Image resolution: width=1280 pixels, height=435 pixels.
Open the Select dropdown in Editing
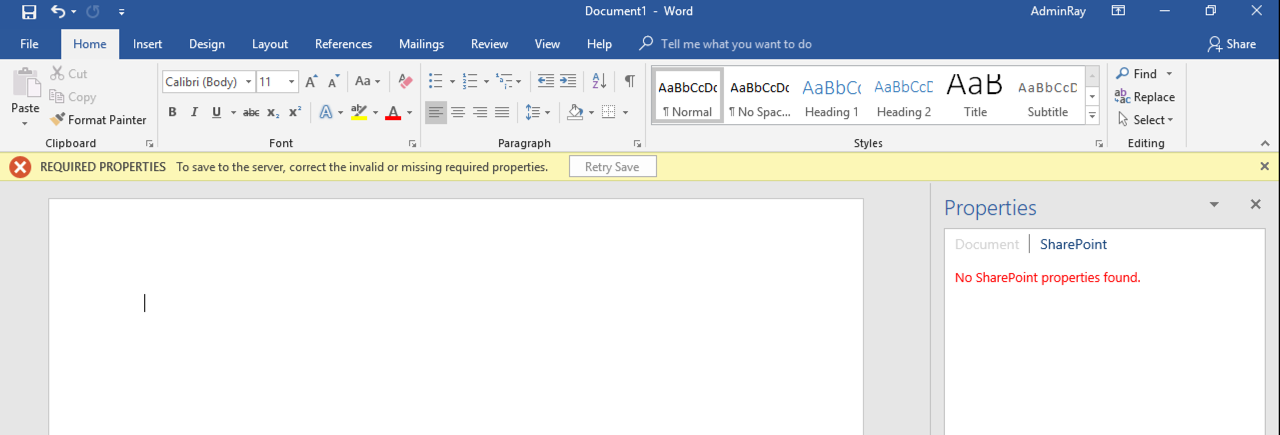coord(1145,120)
